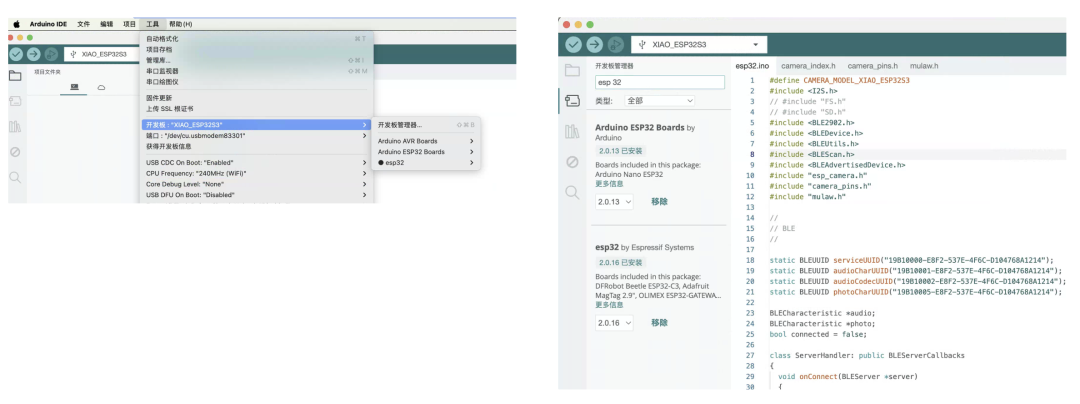Image resolution: width=1080 pixels, height=404 pixels.
Task: Click the Boards Manager search field containing esp 32
Action: (x=660, y=82)
